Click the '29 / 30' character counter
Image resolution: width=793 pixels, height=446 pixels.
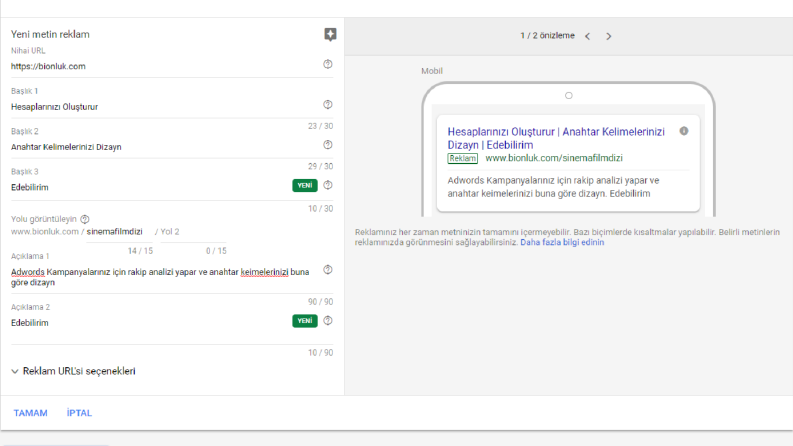[x=321, y=166]
